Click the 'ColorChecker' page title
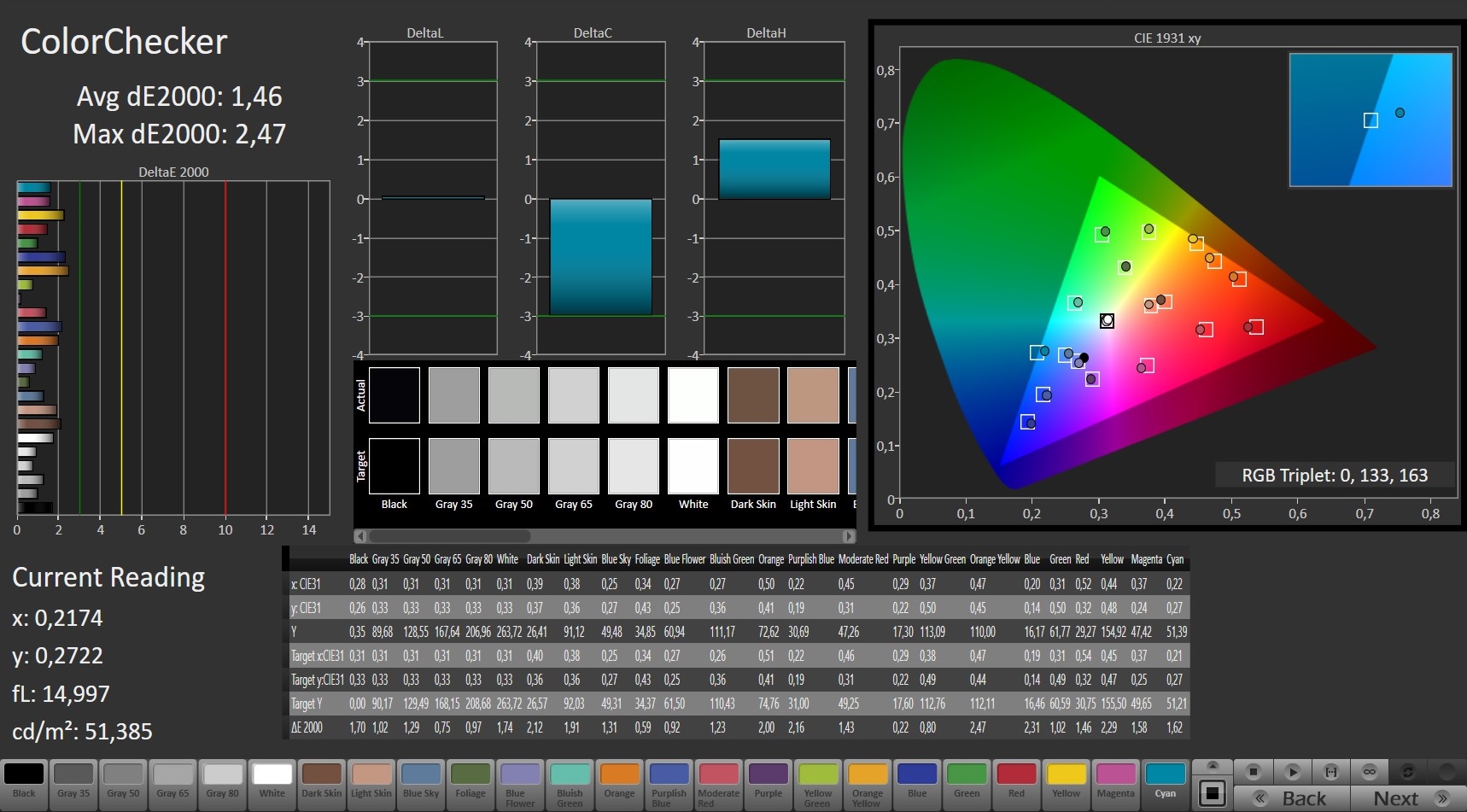Viewport: 1467px width, 812px height. 124,42
